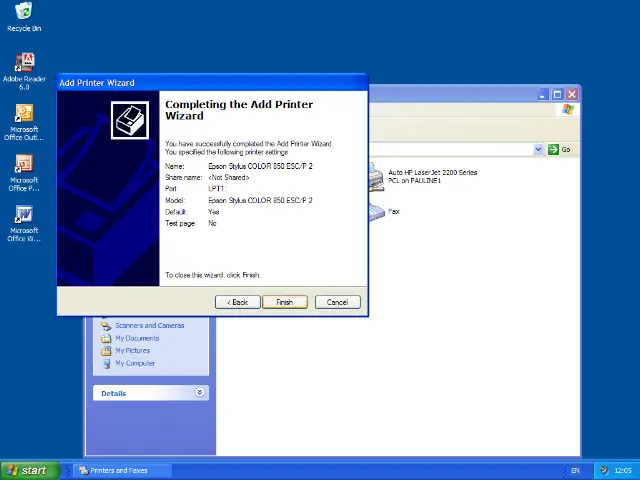Go back with the Back button
Screen dimensions: 640x480
(238, 302)
